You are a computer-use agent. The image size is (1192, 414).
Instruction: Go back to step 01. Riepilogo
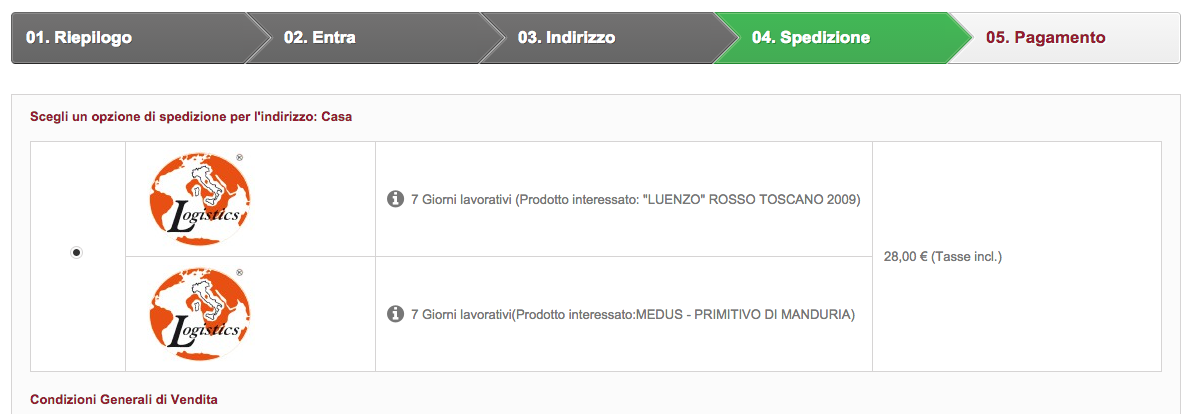point(80,38)
